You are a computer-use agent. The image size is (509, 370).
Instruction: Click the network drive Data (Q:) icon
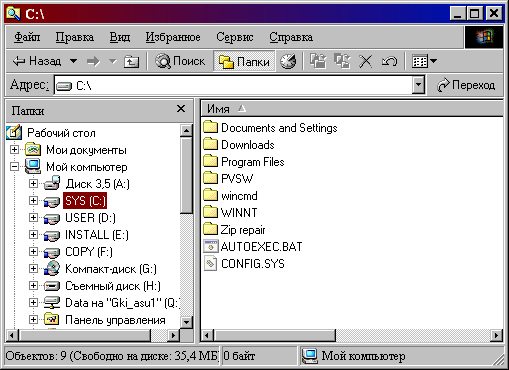[x=52, y=303]
